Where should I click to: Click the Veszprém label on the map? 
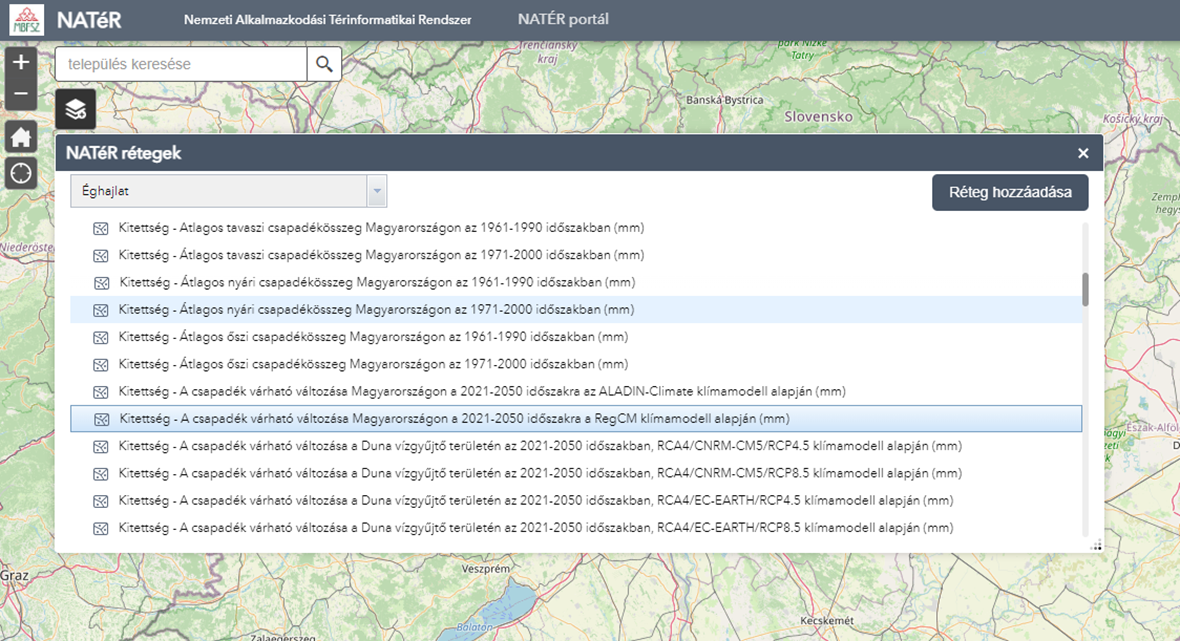(x=485, y=569)
